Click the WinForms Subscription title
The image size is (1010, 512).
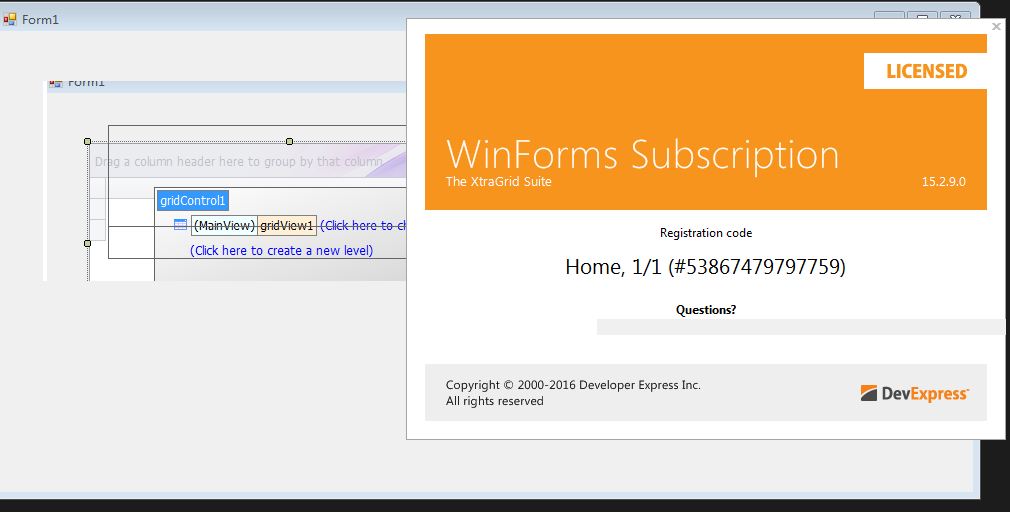(x=642, y=155)
